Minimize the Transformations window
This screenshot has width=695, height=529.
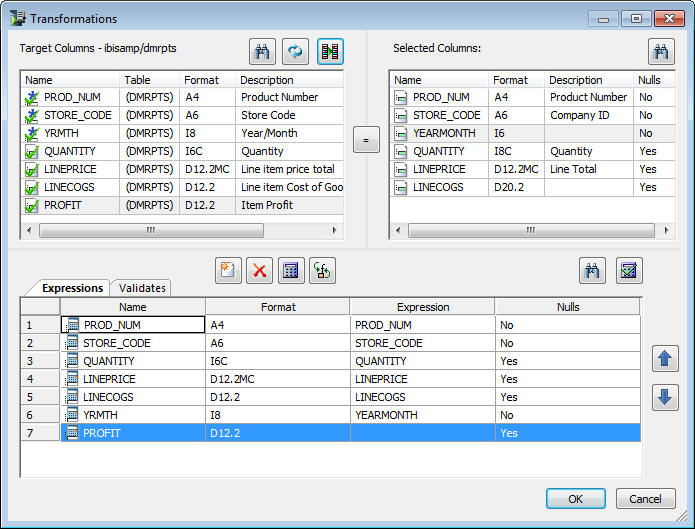[603, 19]
